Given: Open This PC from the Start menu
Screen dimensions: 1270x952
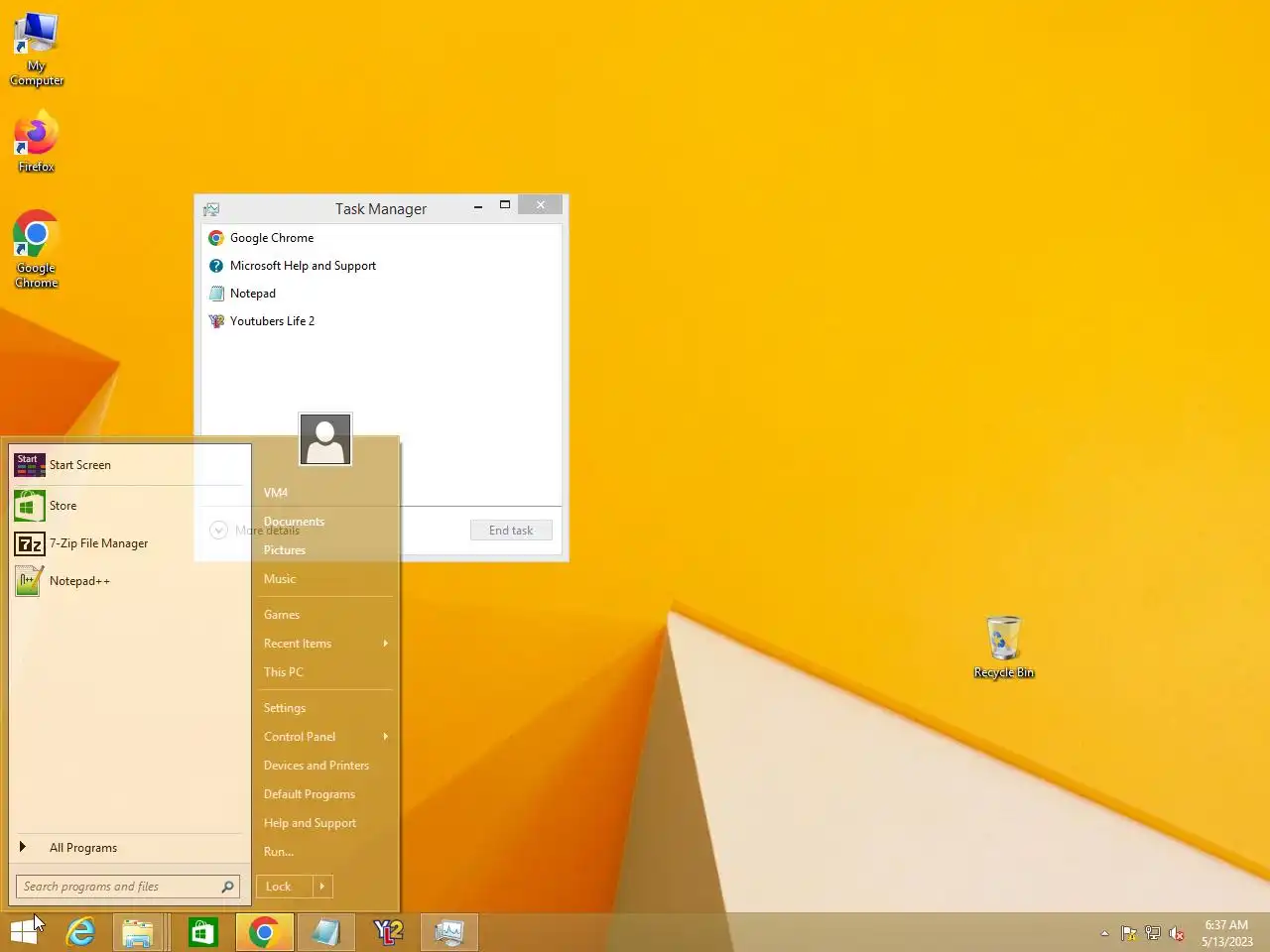Looking at the screenshot, I should tap(284, 672).
